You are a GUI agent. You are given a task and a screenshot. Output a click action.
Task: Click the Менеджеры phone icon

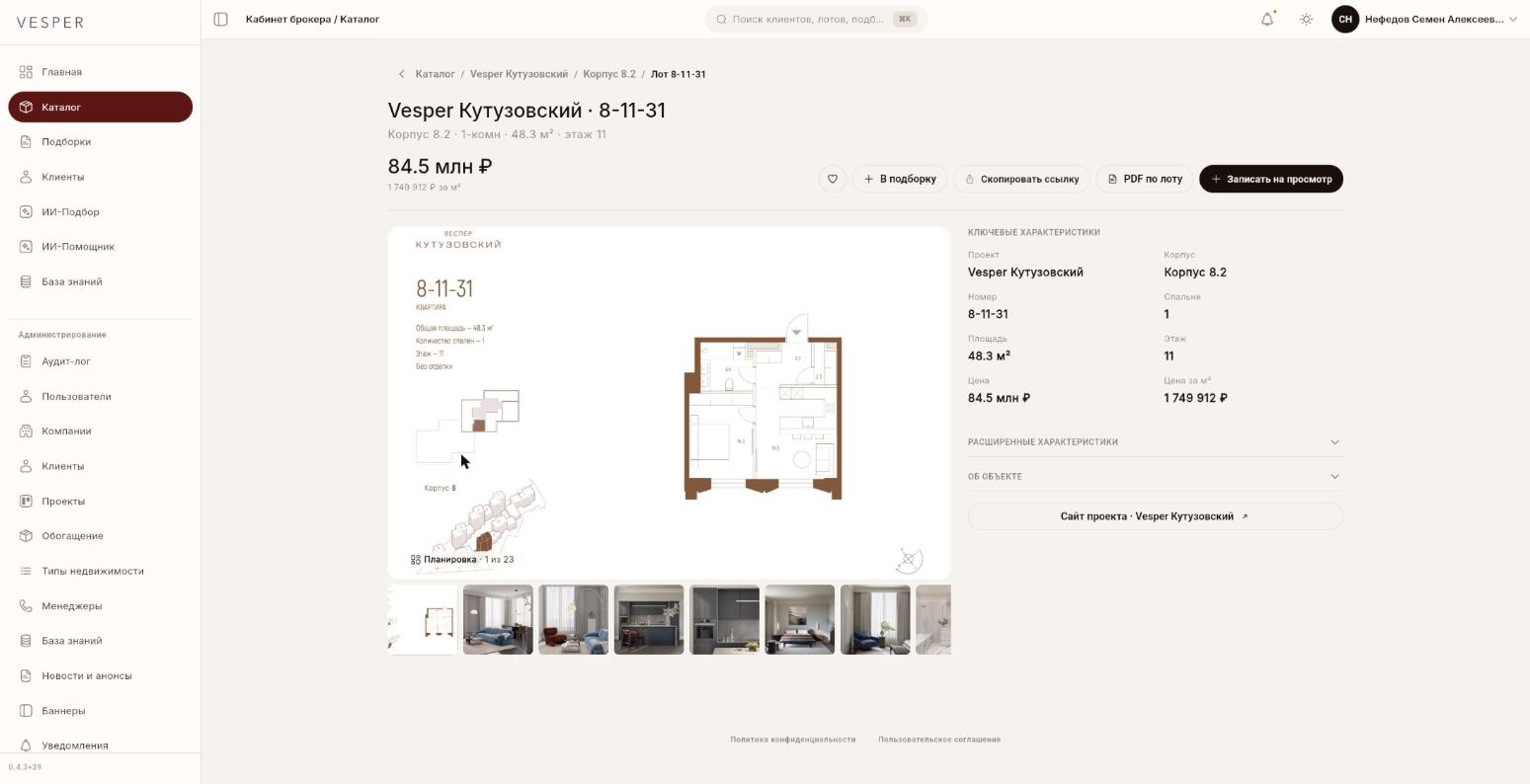(27, 606)
